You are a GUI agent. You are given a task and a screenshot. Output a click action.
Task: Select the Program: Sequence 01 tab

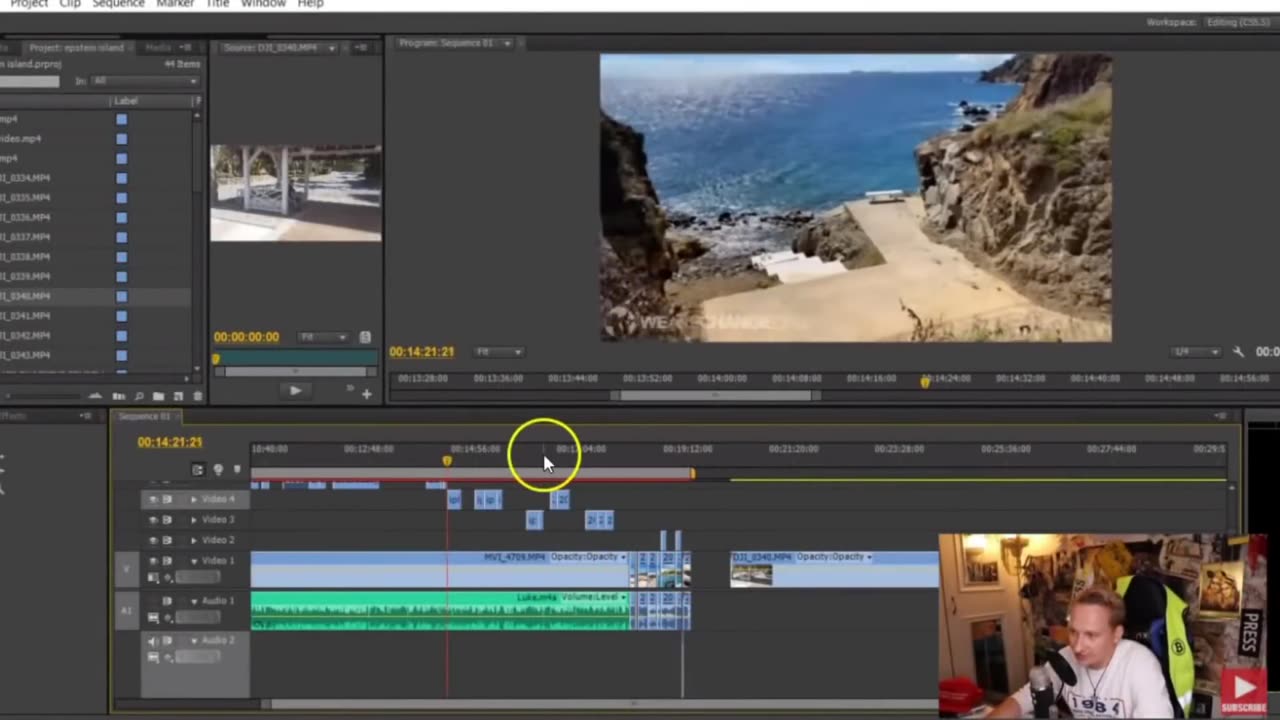(x=455, y=43)
